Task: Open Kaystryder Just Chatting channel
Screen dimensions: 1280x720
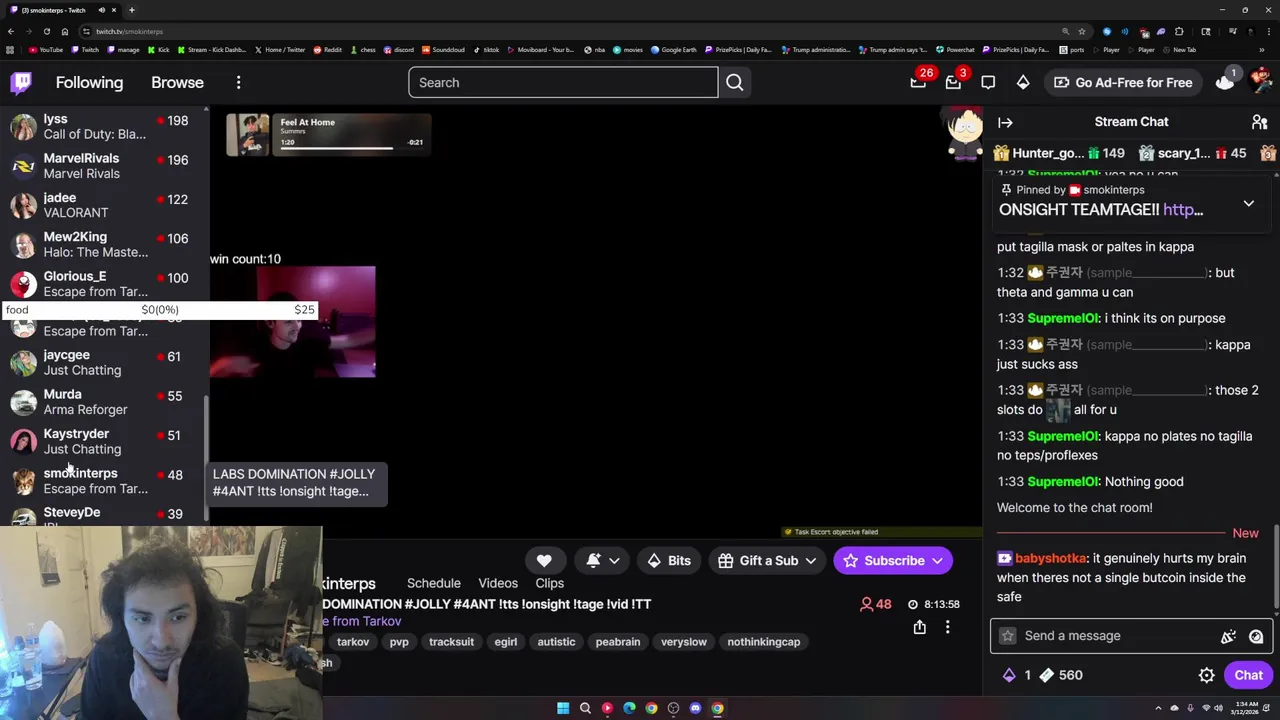Action: (x=104, y=441)
